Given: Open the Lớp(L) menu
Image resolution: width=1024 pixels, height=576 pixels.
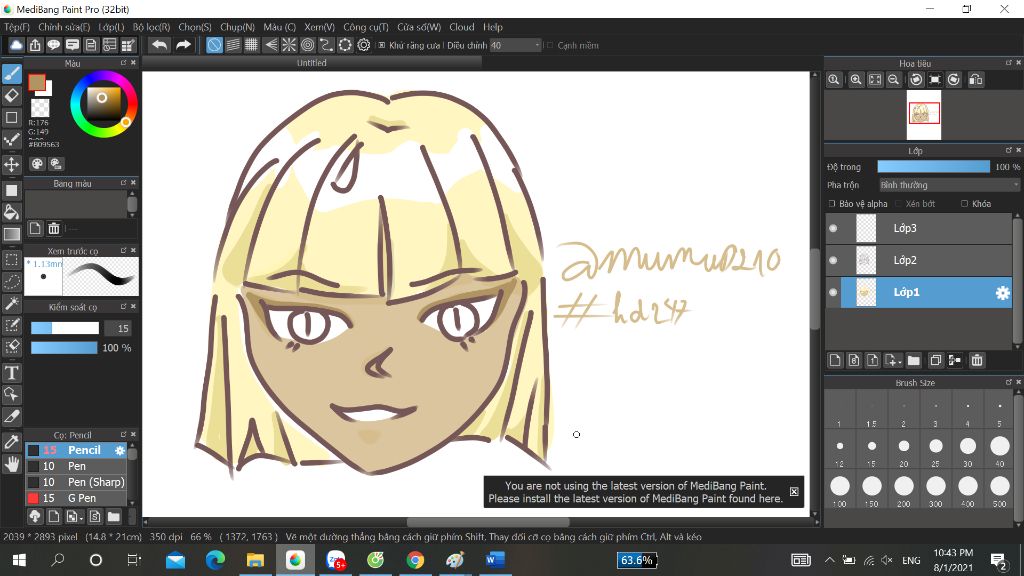Looking at the screenshot, I should coord(111,27).
